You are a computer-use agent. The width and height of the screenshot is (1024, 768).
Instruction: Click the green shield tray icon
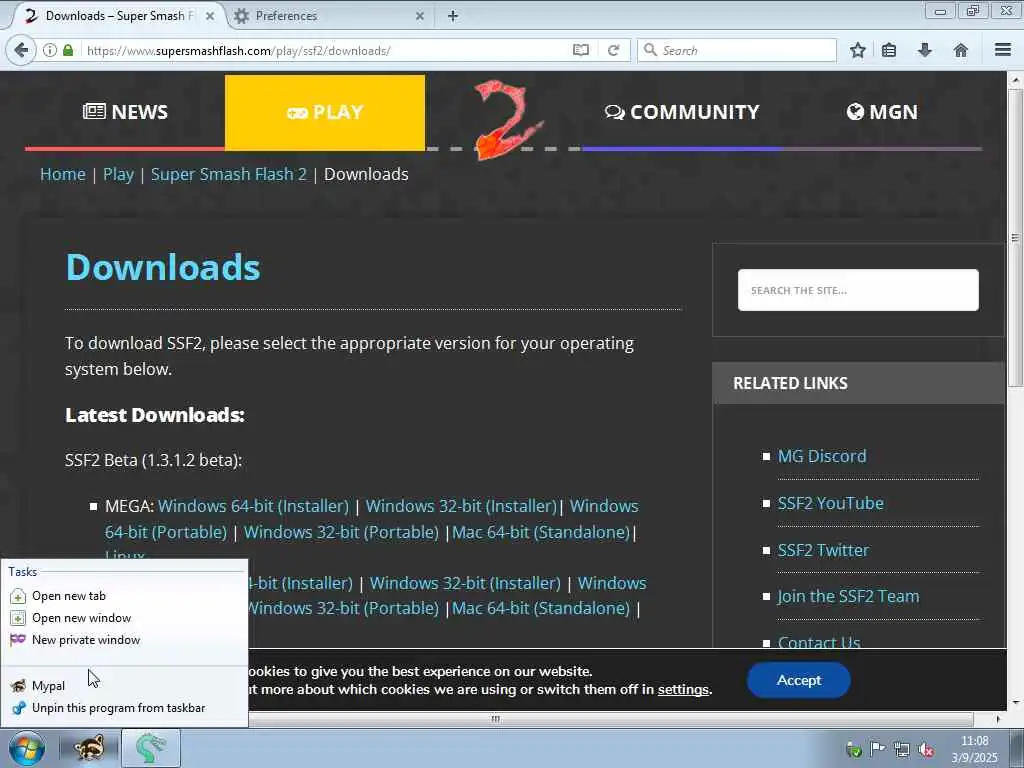click(853, 750)
